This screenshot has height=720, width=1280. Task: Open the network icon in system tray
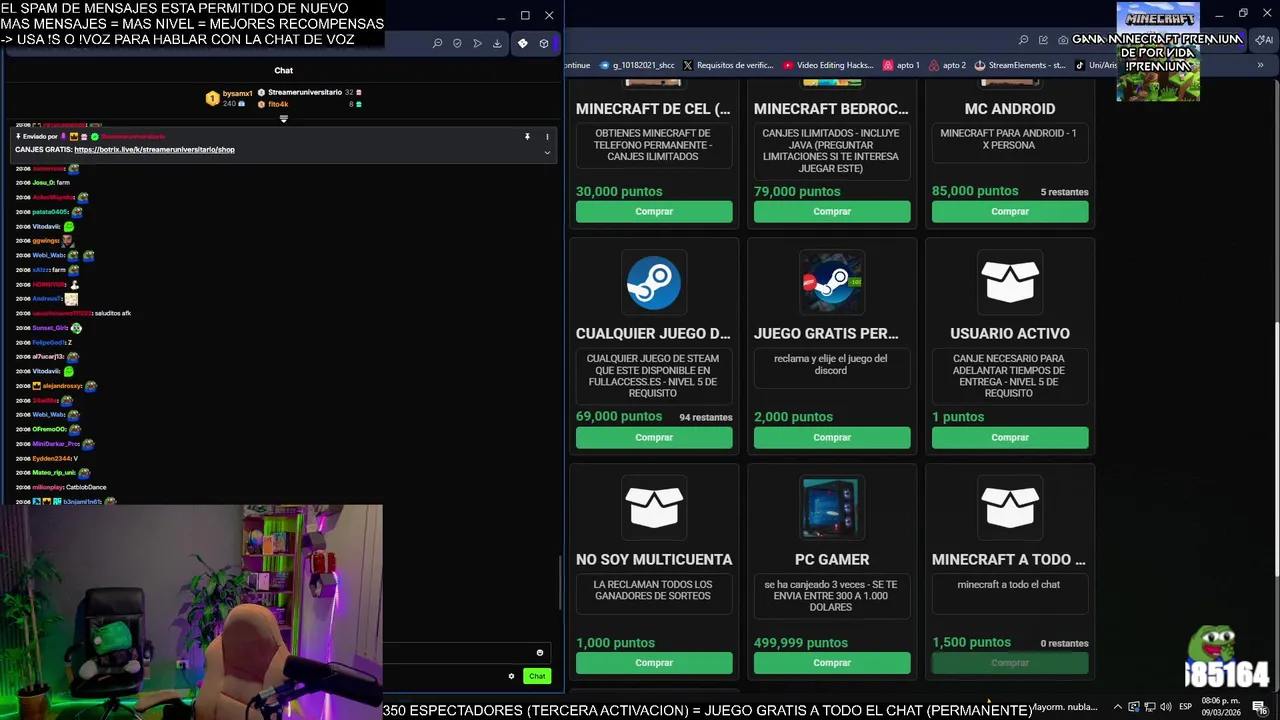(x=1150, y=707)
